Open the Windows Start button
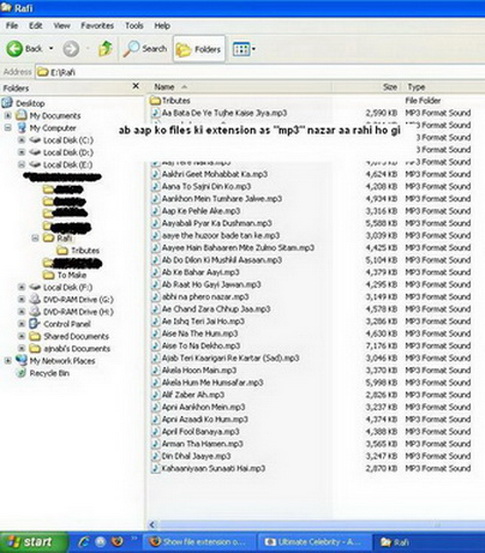This screenshot has width=485, height=553. coord(33,542)
